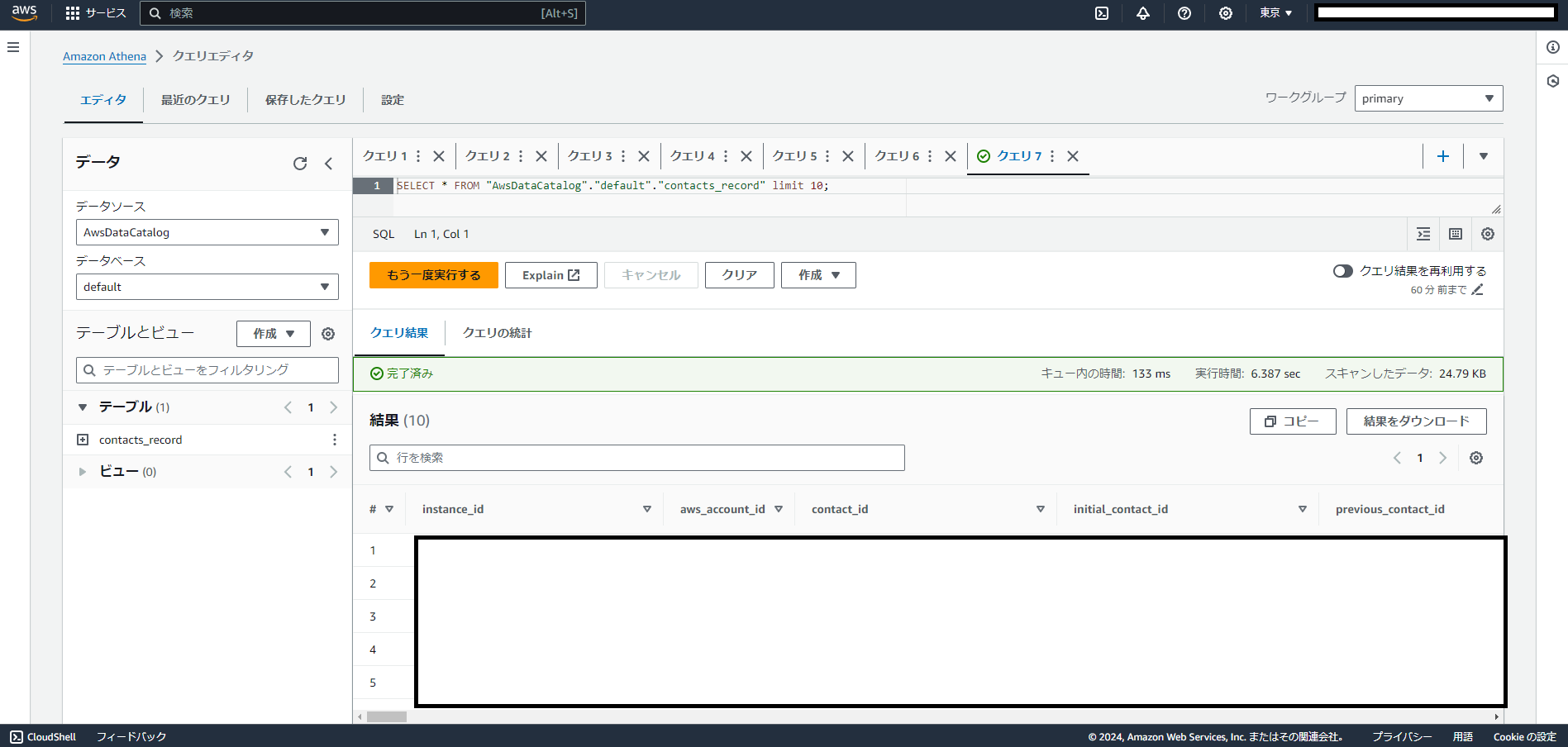Click もう一度実行する button
1568x747 pixels.
tap(434, 275)
